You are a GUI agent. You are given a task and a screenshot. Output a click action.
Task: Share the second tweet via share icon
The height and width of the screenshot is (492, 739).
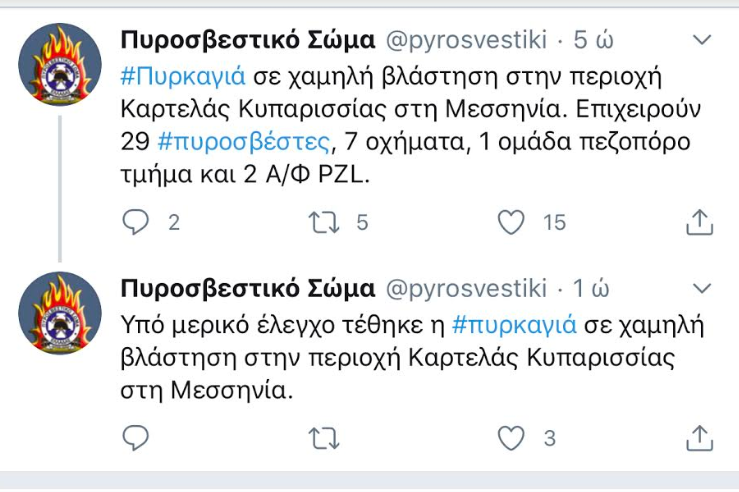click(x=699, y=438)
